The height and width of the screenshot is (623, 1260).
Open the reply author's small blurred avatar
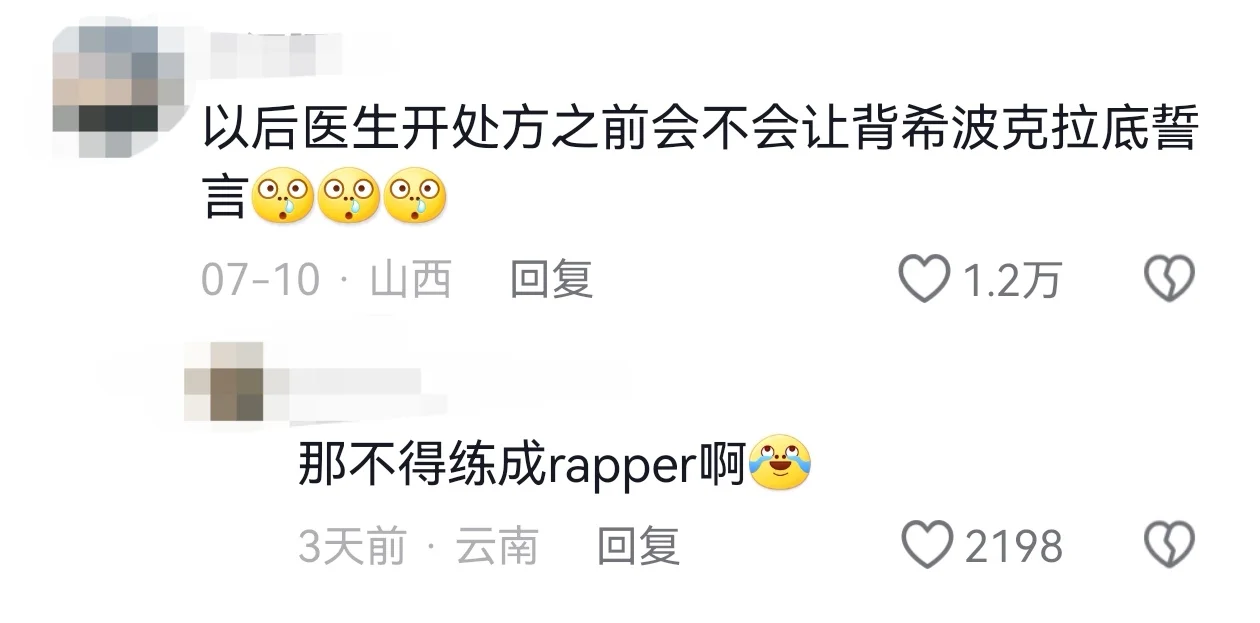click(225, 382)
